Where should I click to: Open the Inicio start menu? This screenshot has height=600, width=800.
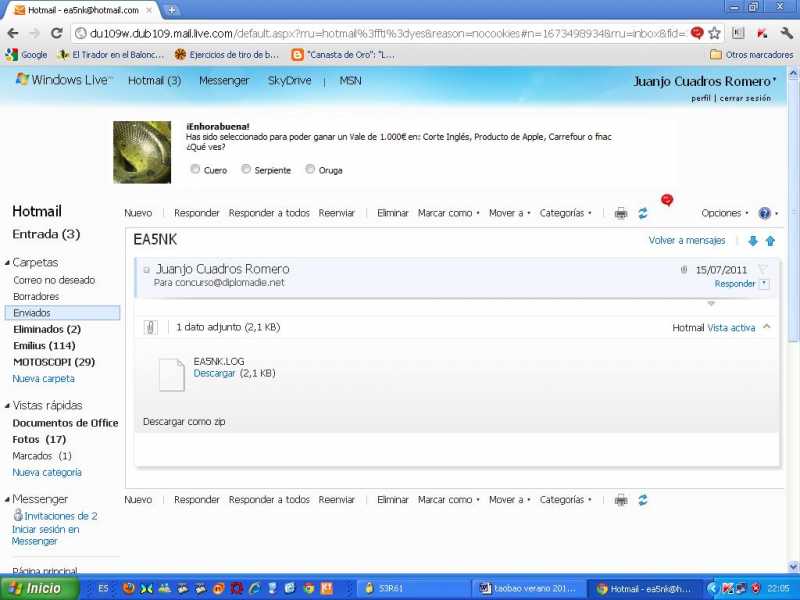40,588
